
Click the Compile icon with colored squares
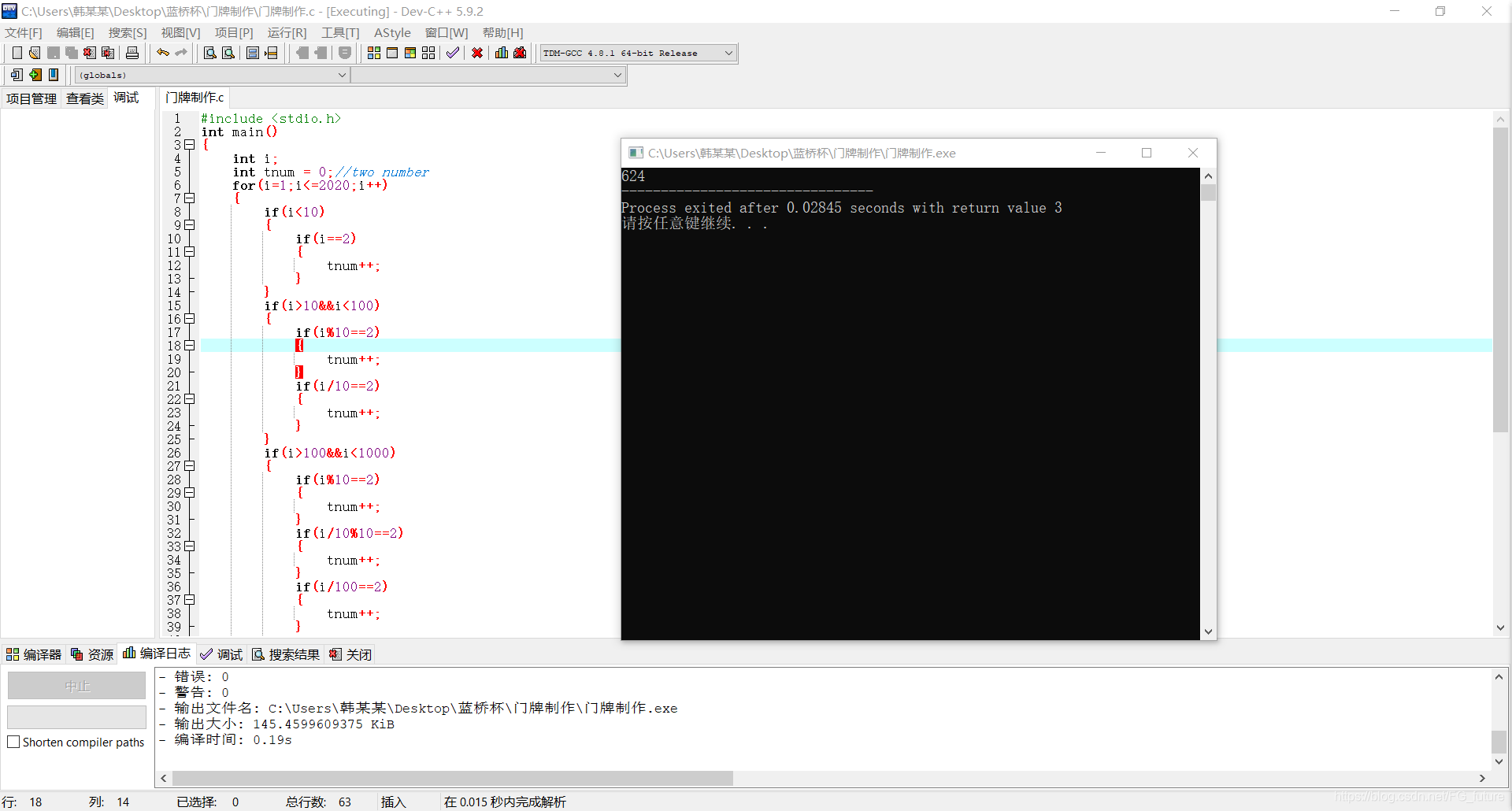pyautogui.click(x=374, y=53)
